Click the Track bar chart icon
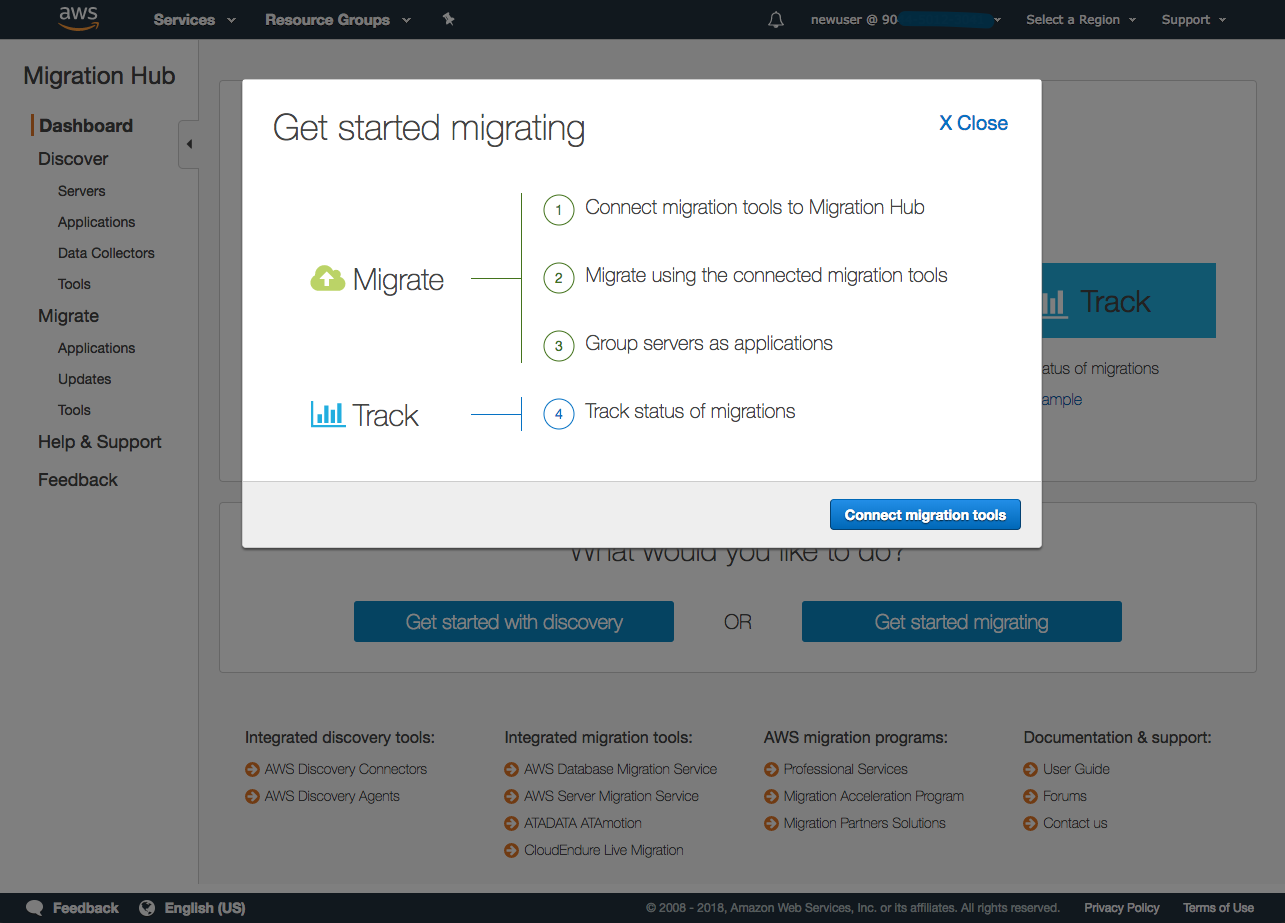The height and width of the screenshot is (923, 1285). click(327, 415)
